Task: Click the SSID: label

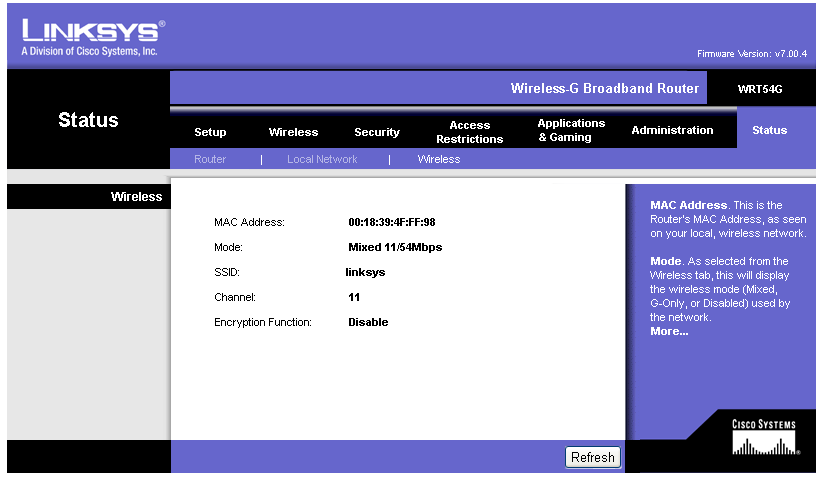Action: click(227, 272)
